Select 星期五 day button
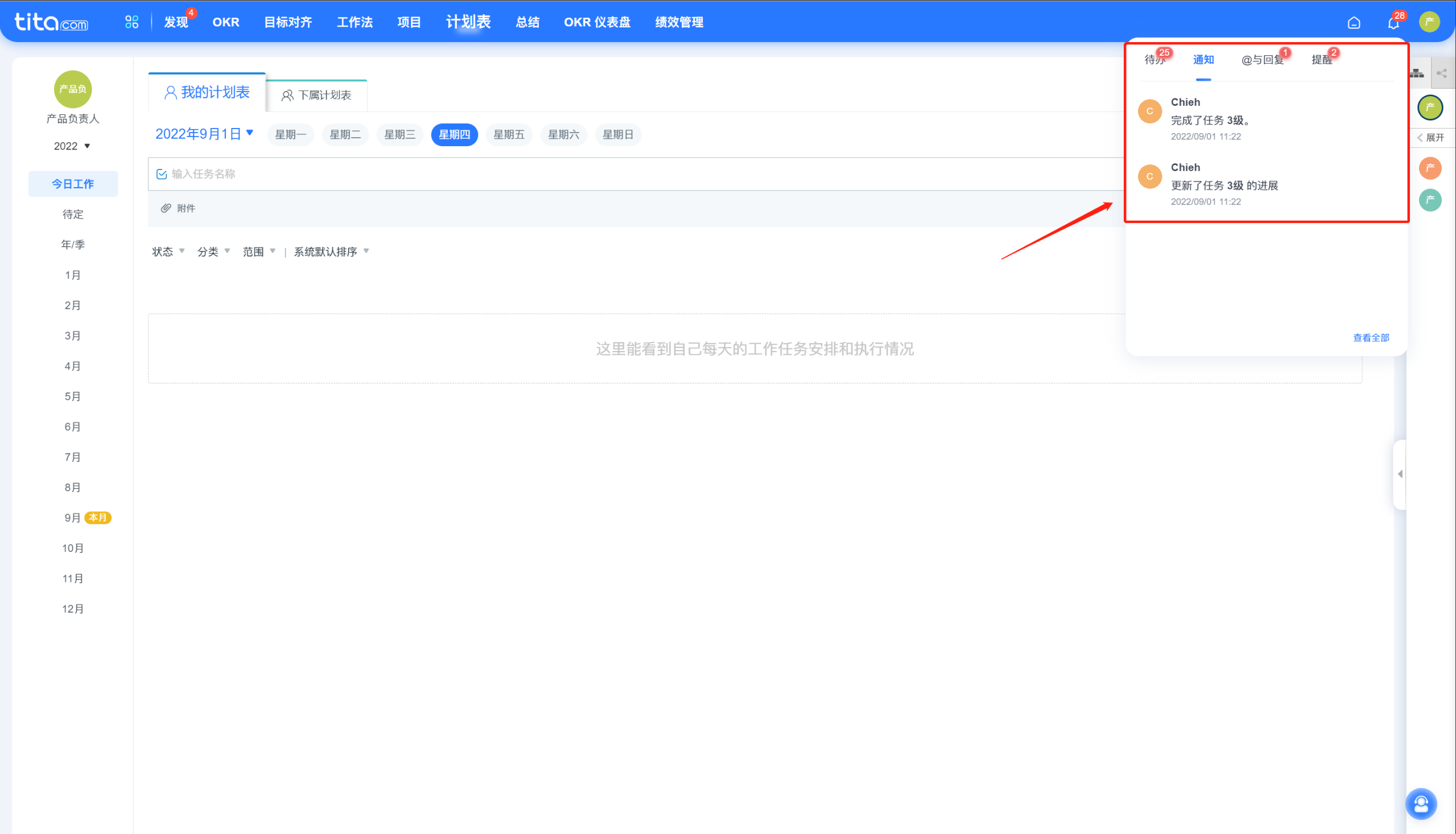The width and height of the screenshot is (1456, 834). coord(509,135)
